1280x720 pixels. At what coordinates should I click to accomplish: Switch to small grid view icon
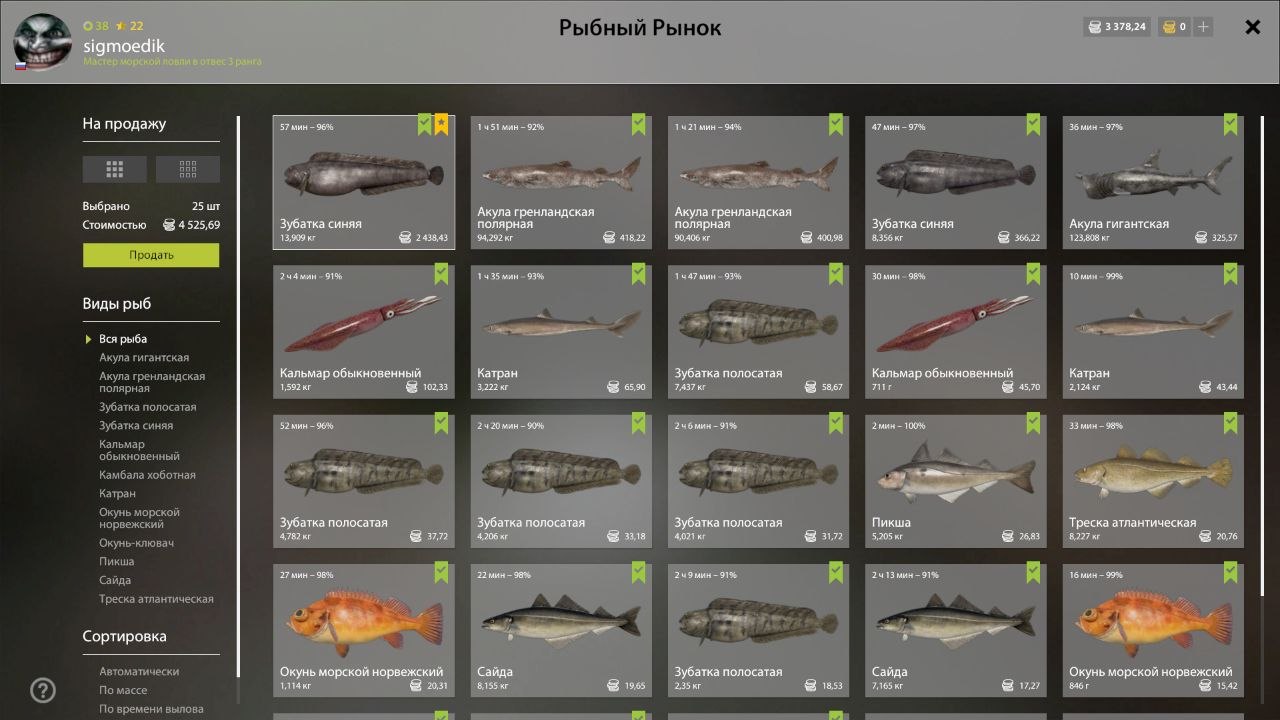click(188, 169)
